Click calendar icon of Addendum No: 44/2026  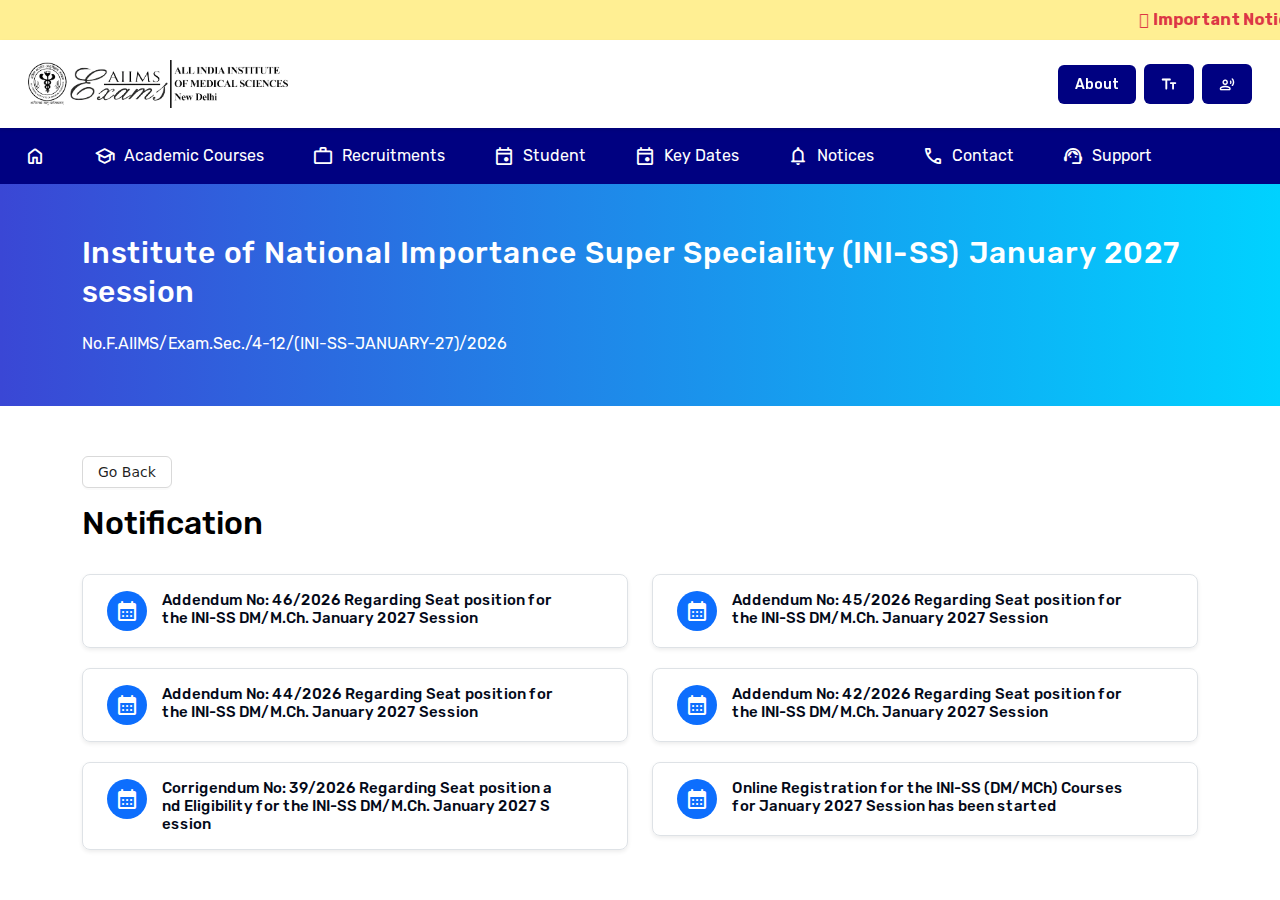(127, 705)
